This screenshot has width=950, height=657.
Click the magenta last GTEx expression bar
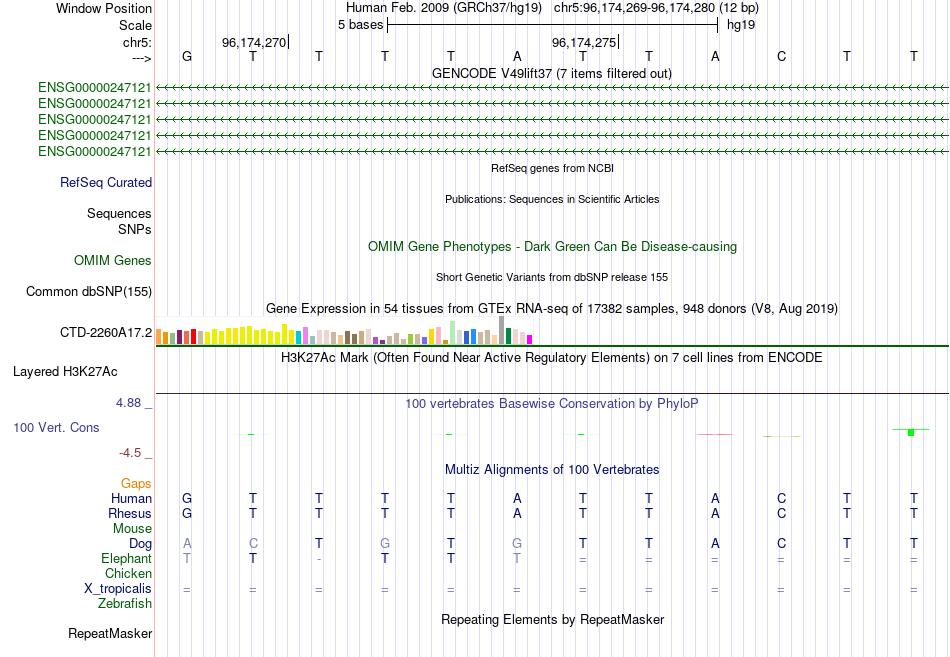[529, 339]
